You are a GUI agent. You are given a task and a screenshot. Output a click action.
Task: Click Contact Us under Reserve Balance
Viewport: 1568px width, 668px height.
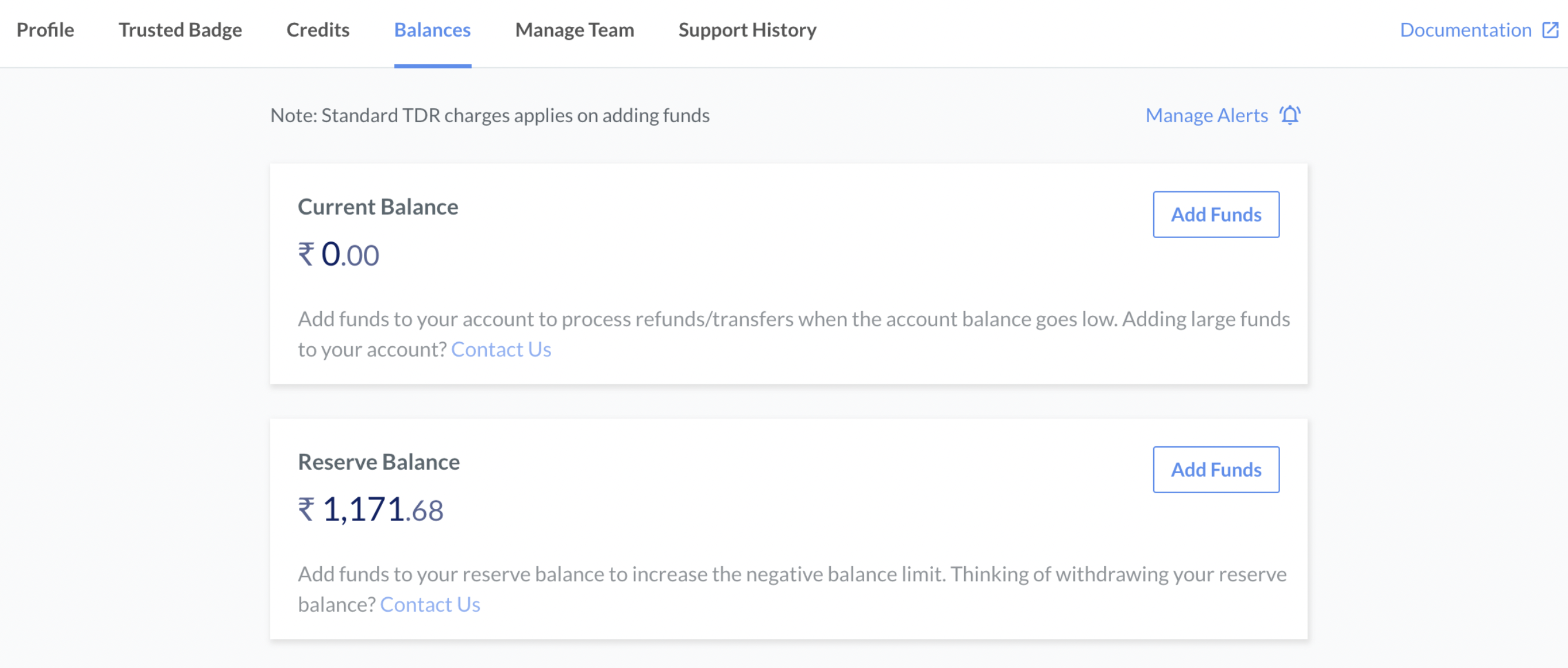(x=430, y=604)
